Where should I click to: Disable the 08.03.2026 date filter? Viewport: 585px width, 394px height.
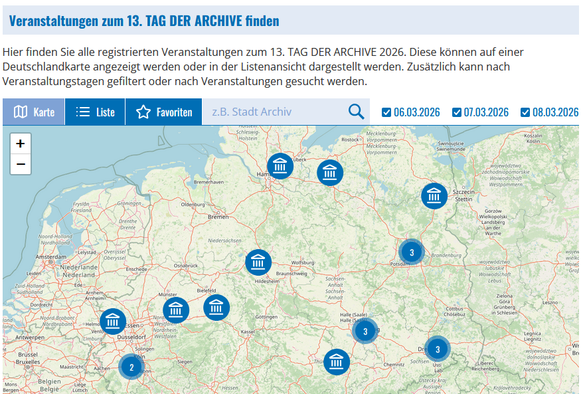pyautogui.click(x=525, y=112)
